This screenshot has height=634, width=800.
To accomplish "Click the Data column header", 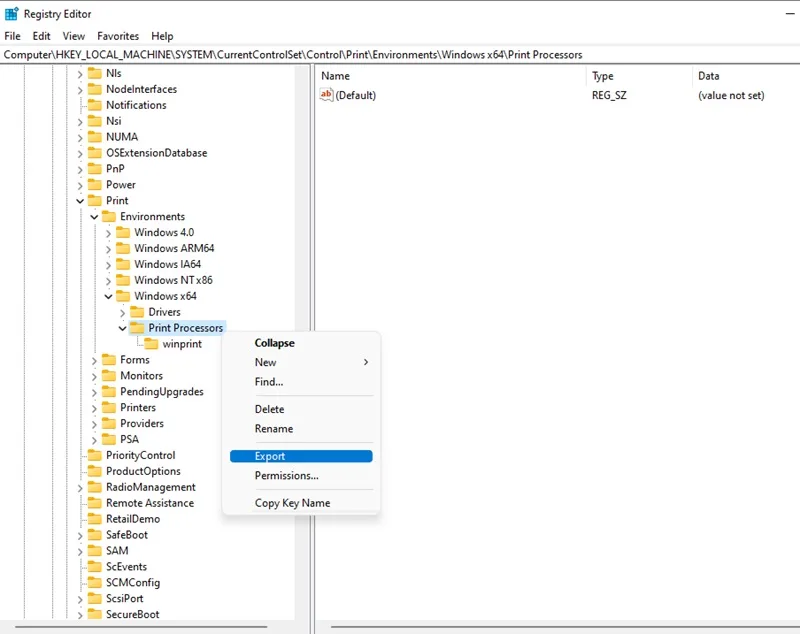I will [x=746, y=76].
